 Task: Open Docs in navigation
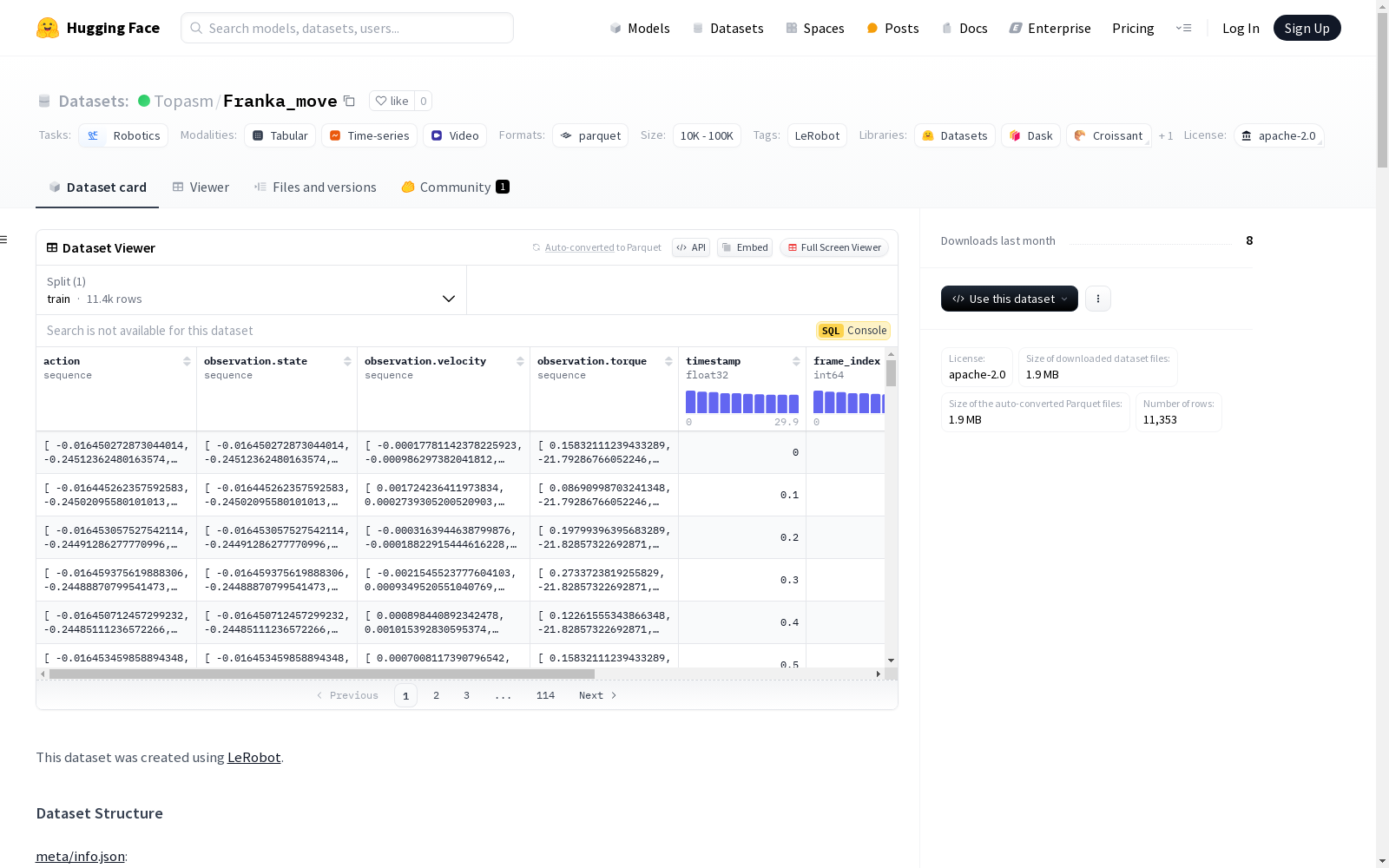click(964, 28)
